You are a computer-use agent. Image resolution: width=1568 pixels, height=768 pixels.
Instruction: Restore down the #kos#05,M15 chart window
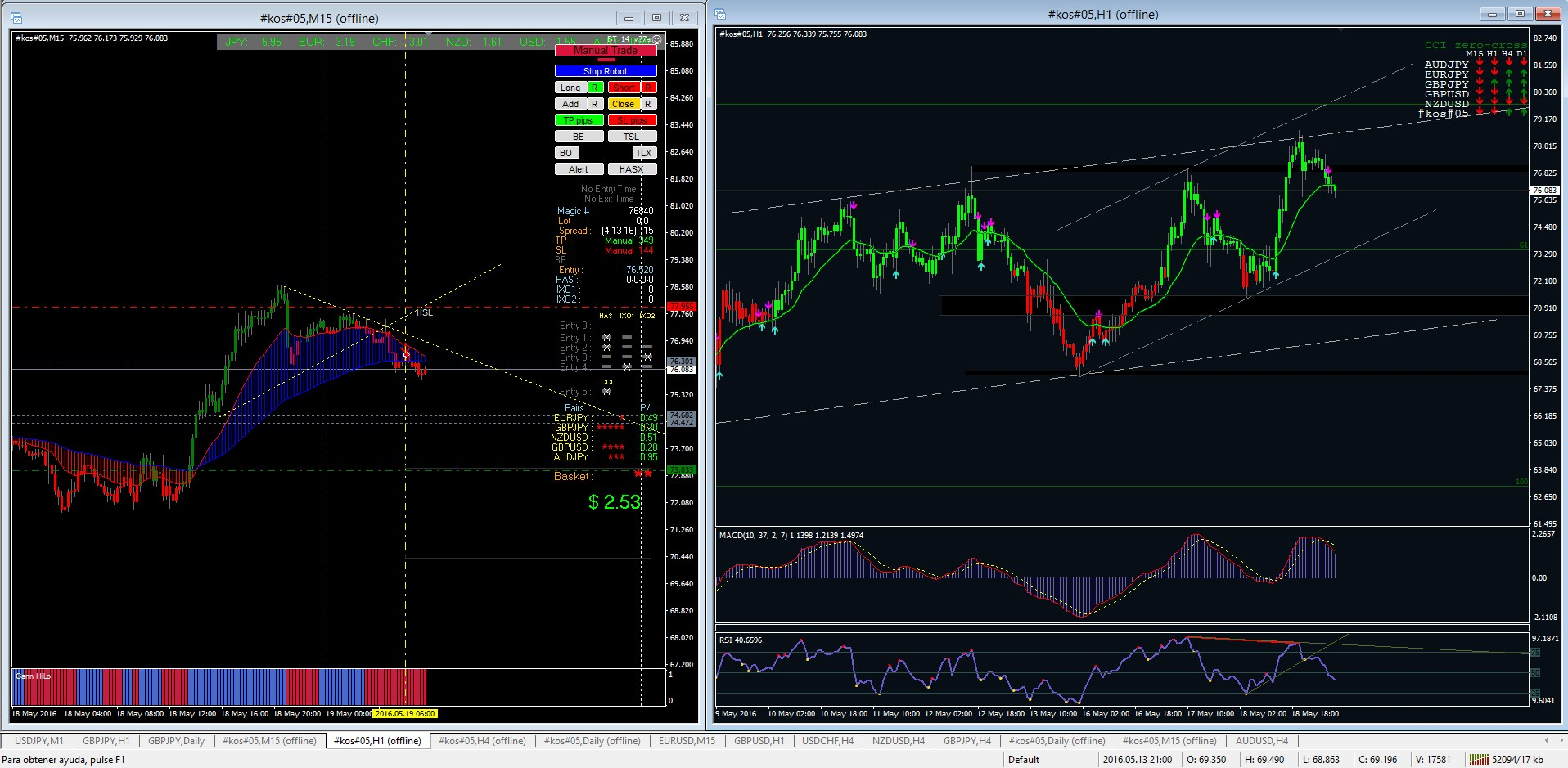click(x=656, y=18)
